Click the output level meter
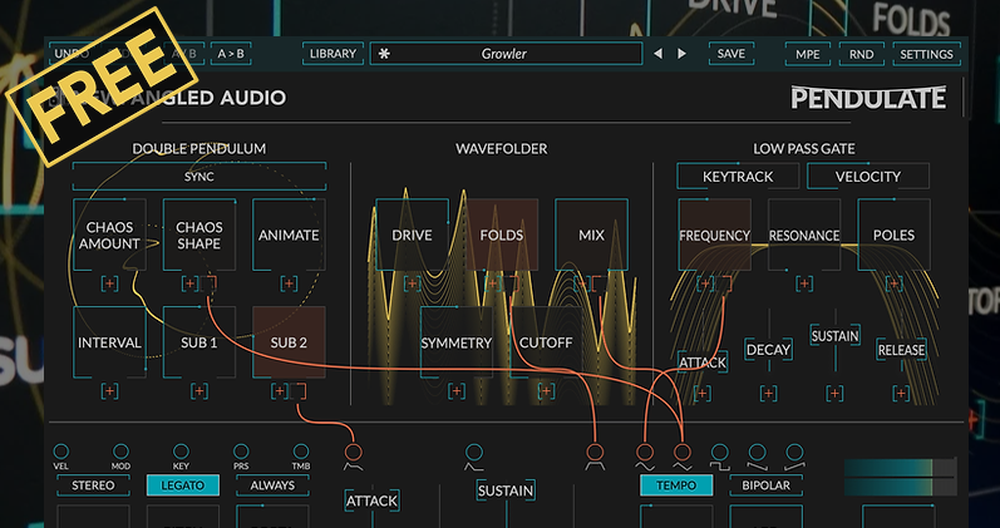This screenshot has height=528, width=1000. 901,478
